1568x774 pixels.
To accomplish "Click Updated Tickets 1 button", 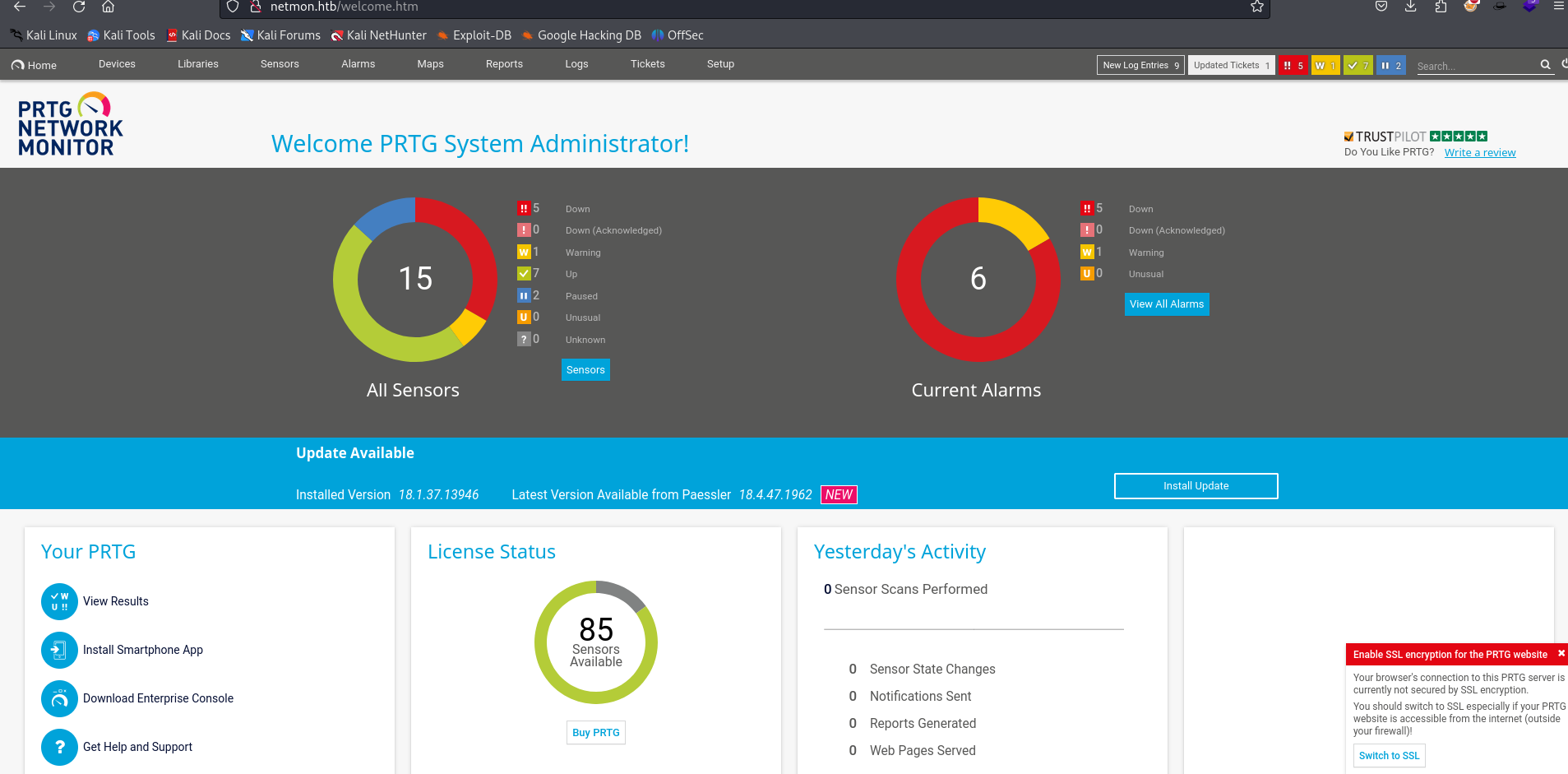I will 1232,65.
